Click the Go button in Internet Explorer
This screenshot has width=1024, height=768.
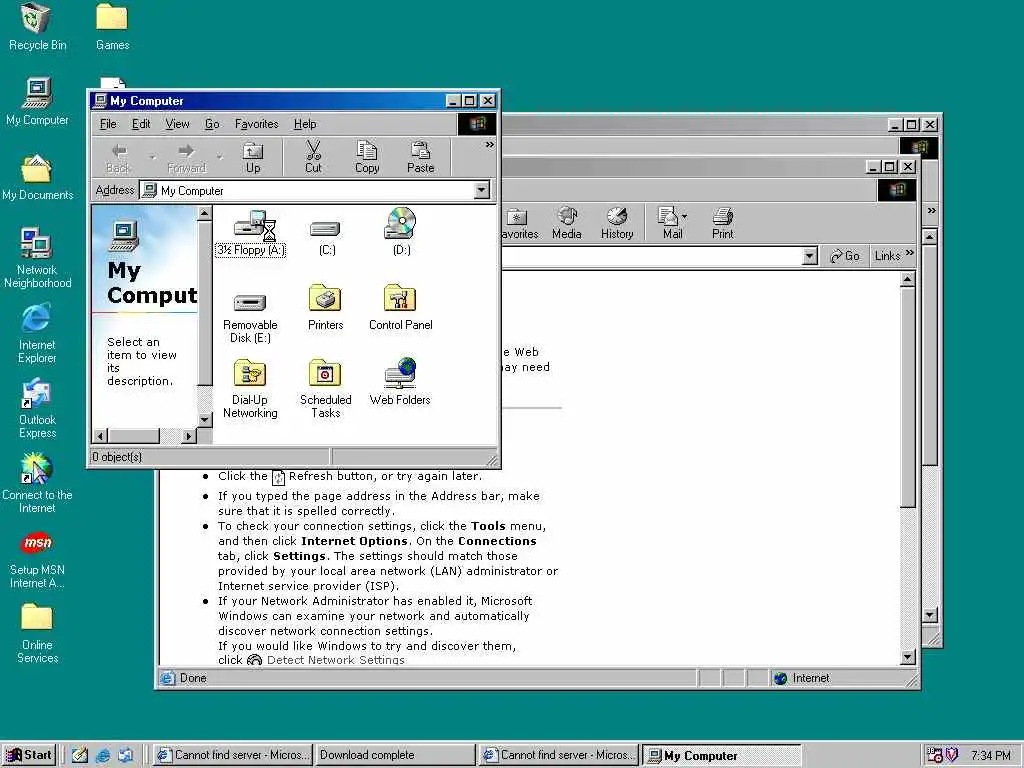click(844, 256)
